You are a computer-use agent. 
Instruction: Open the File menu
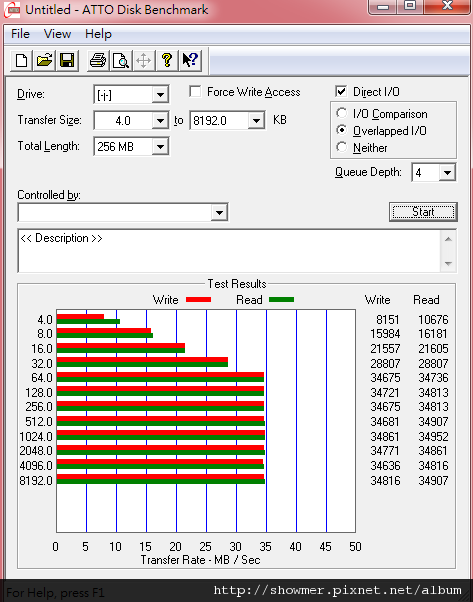point(20,34)
